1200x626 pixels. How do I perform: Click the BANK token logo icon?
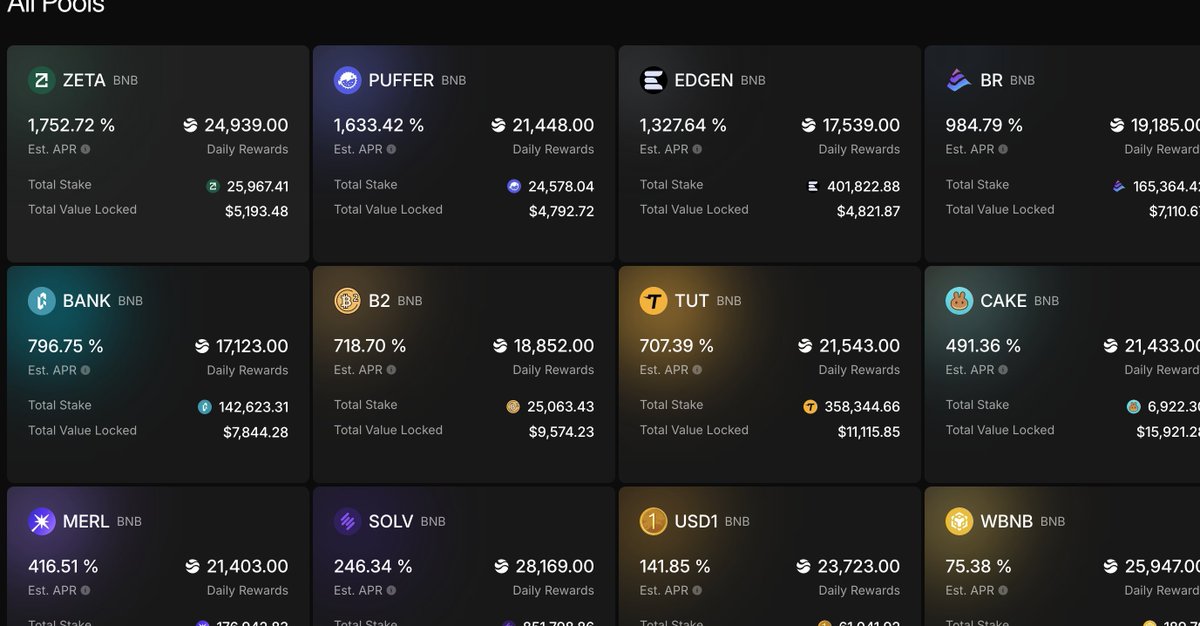[41, 301]
